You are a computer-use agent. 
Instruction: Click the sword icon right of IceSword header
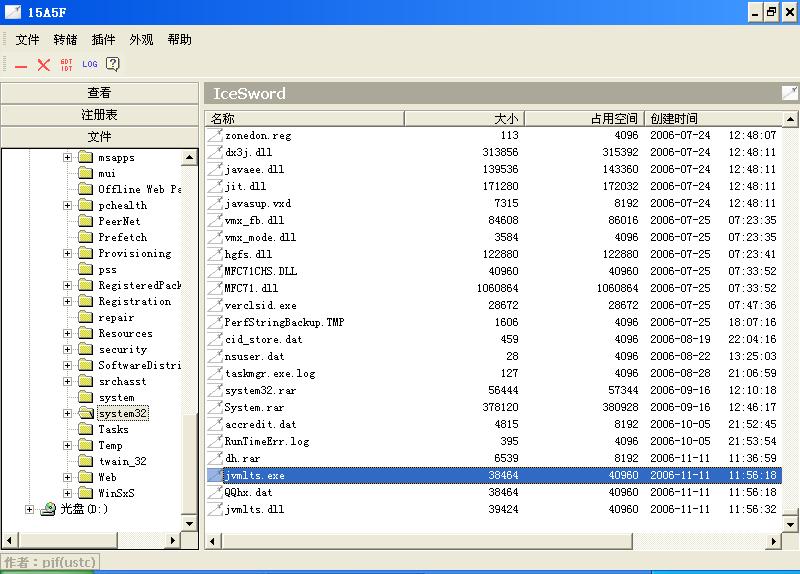[x=789, y=93]
